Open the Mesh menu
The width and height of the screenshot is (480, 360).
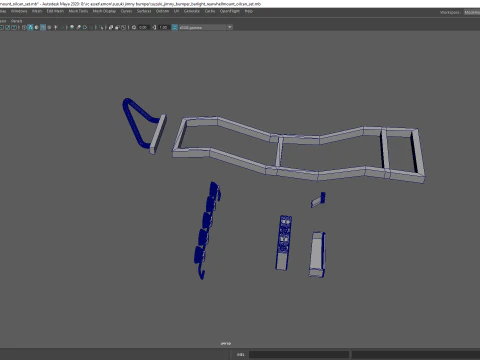click(37, 11)
